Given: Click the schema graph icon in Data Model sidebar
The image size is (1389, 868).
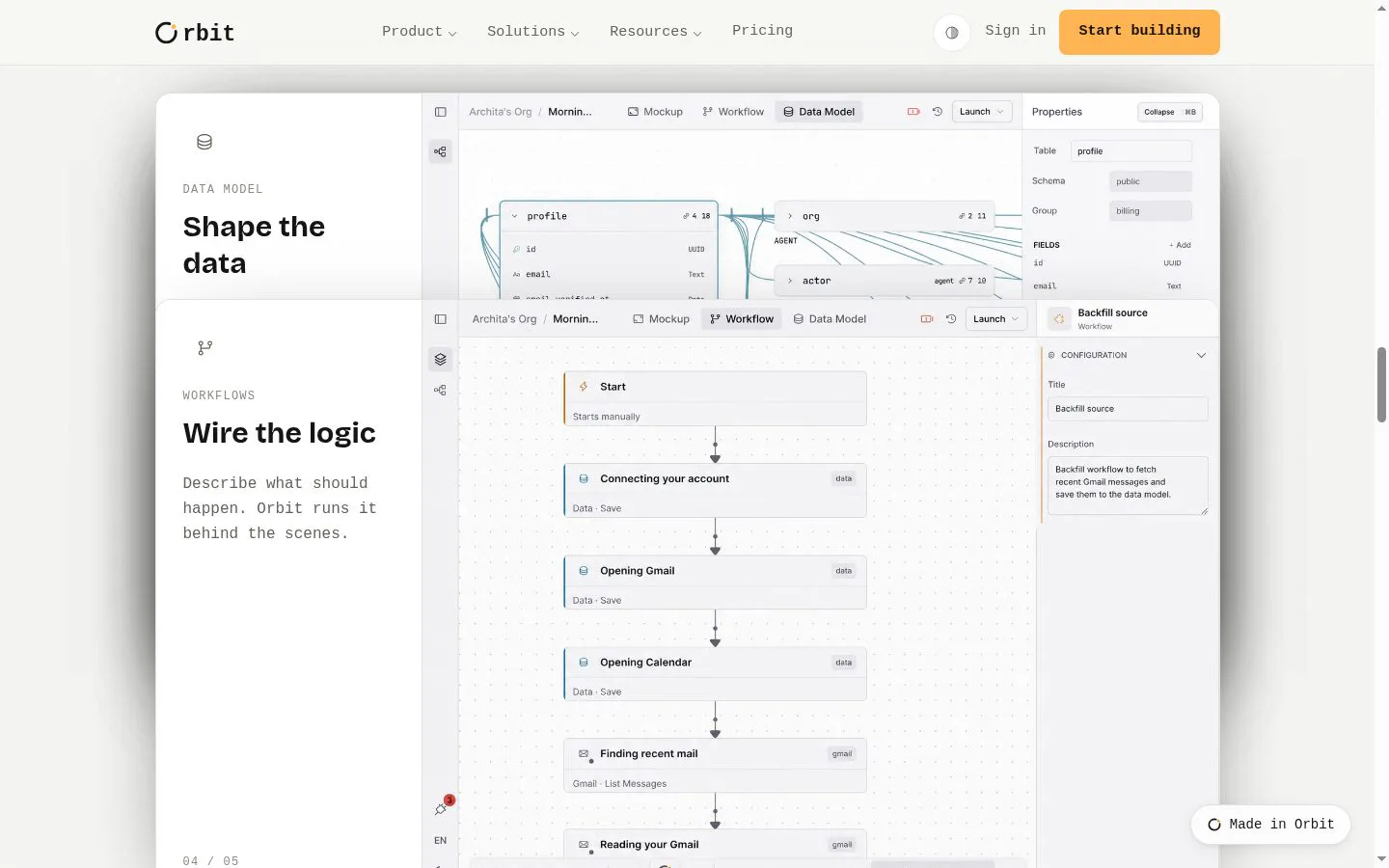Looking at the screenshot, I should pos(441,151).
